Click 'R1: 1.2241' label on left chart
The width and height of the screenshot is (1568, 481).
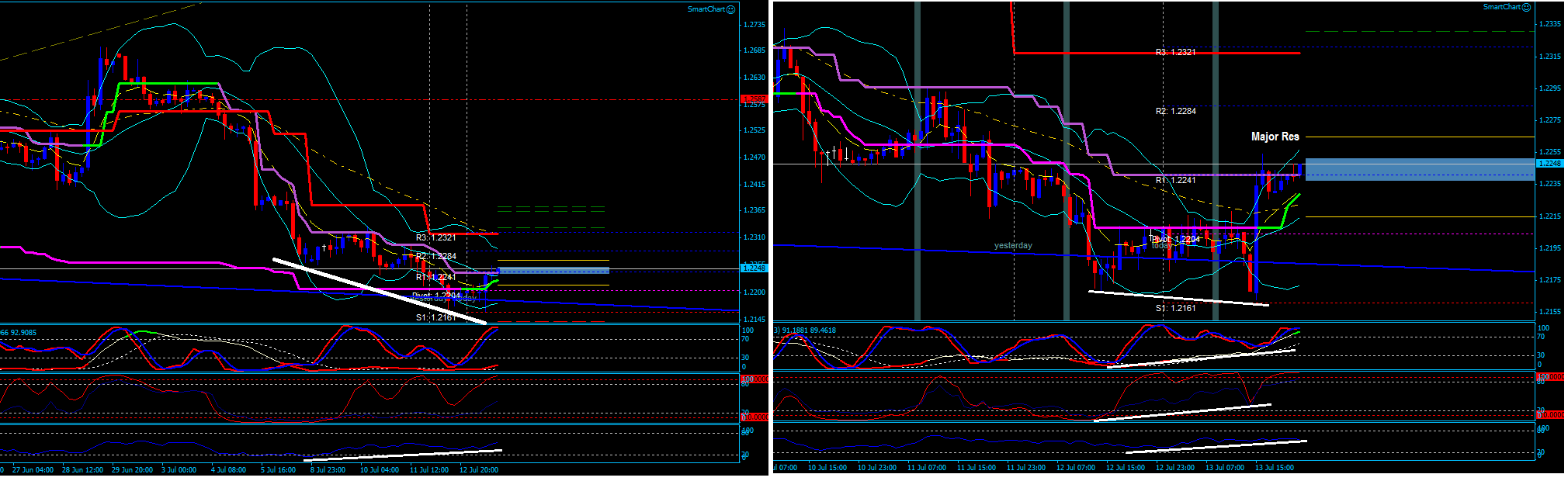point(435,277)
